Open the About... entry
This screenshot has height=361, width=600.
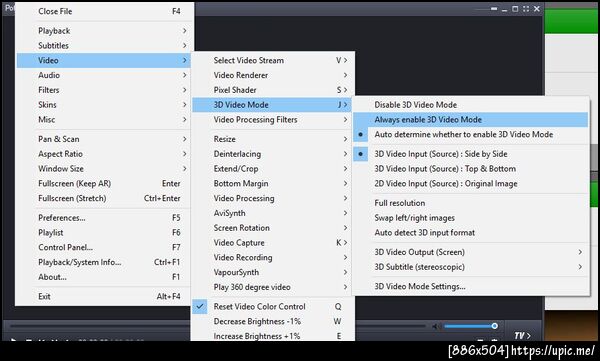pos(104,277)
